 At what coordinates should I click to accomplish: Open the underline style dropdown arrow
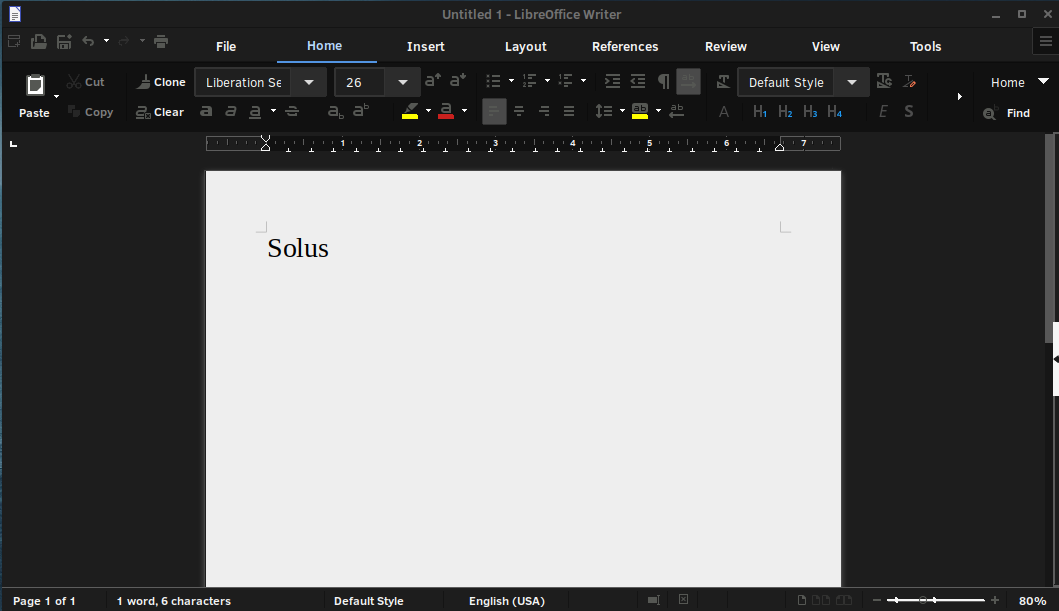[273, 111]
